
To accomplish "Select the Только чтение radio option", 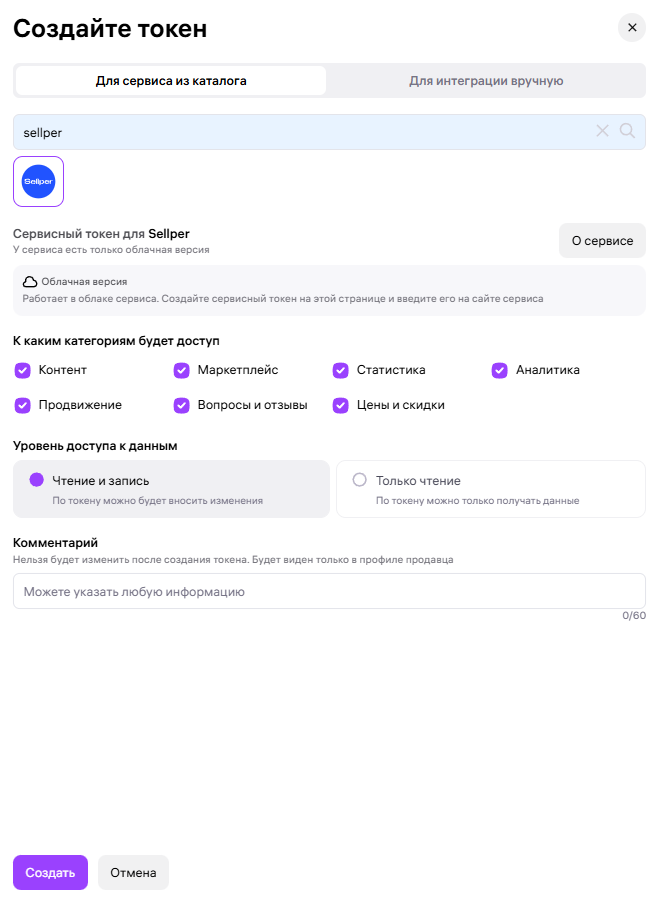I will (x=360, y=480).
